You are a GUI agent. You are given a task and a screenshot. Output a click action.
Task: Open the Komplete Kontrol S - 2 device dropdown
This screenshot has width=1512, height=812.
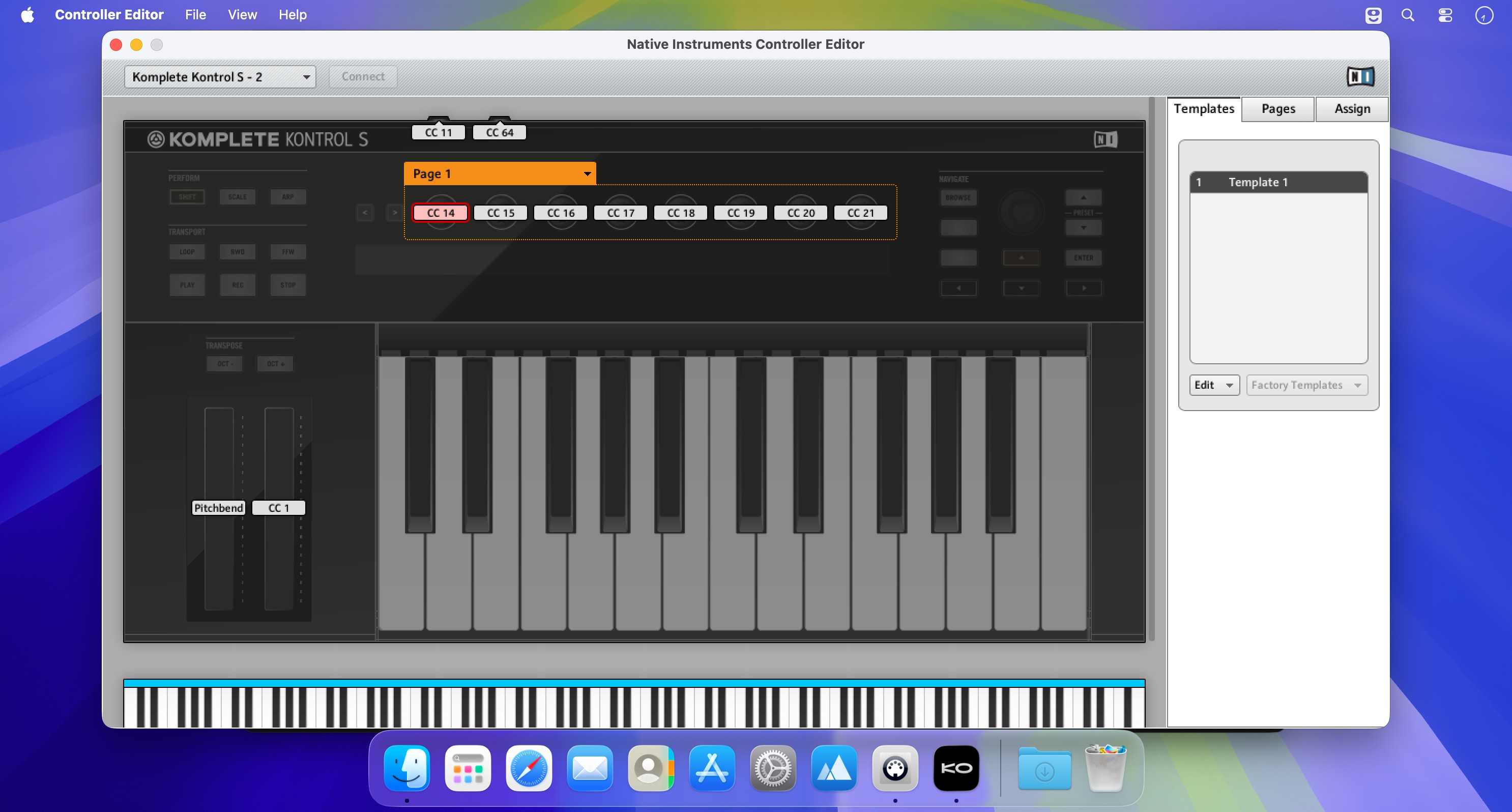[x=220, y=77]
